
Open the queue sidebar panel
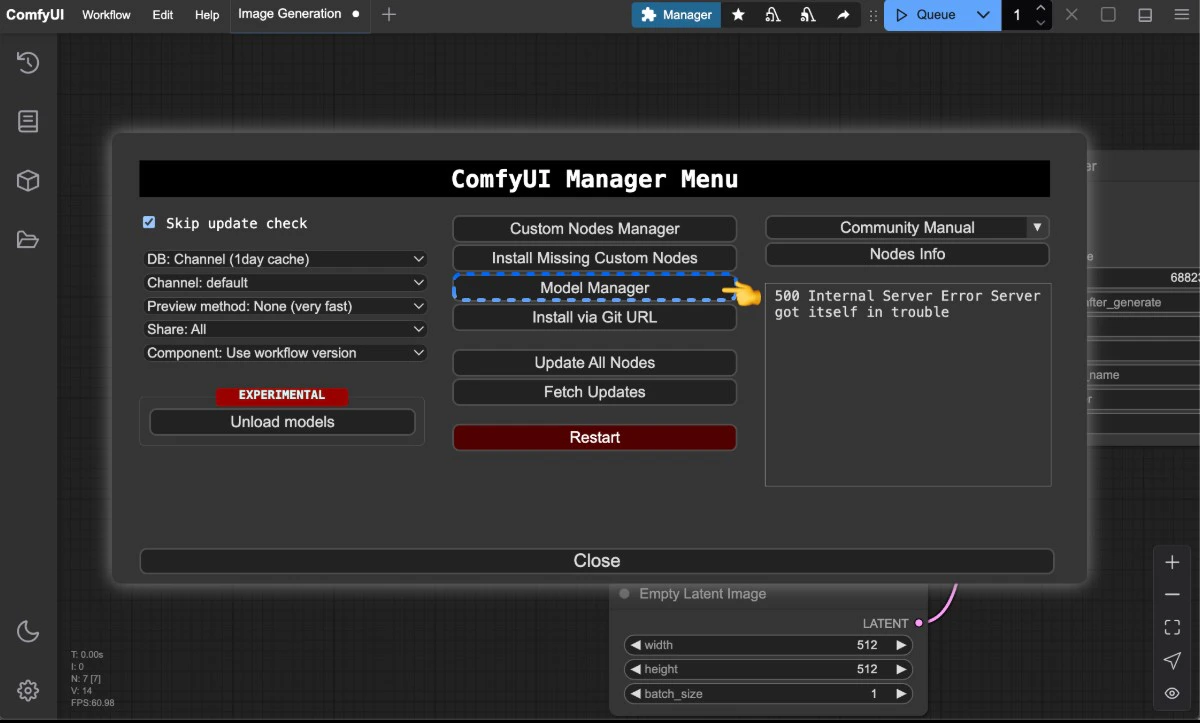click(x=28, y=121)
